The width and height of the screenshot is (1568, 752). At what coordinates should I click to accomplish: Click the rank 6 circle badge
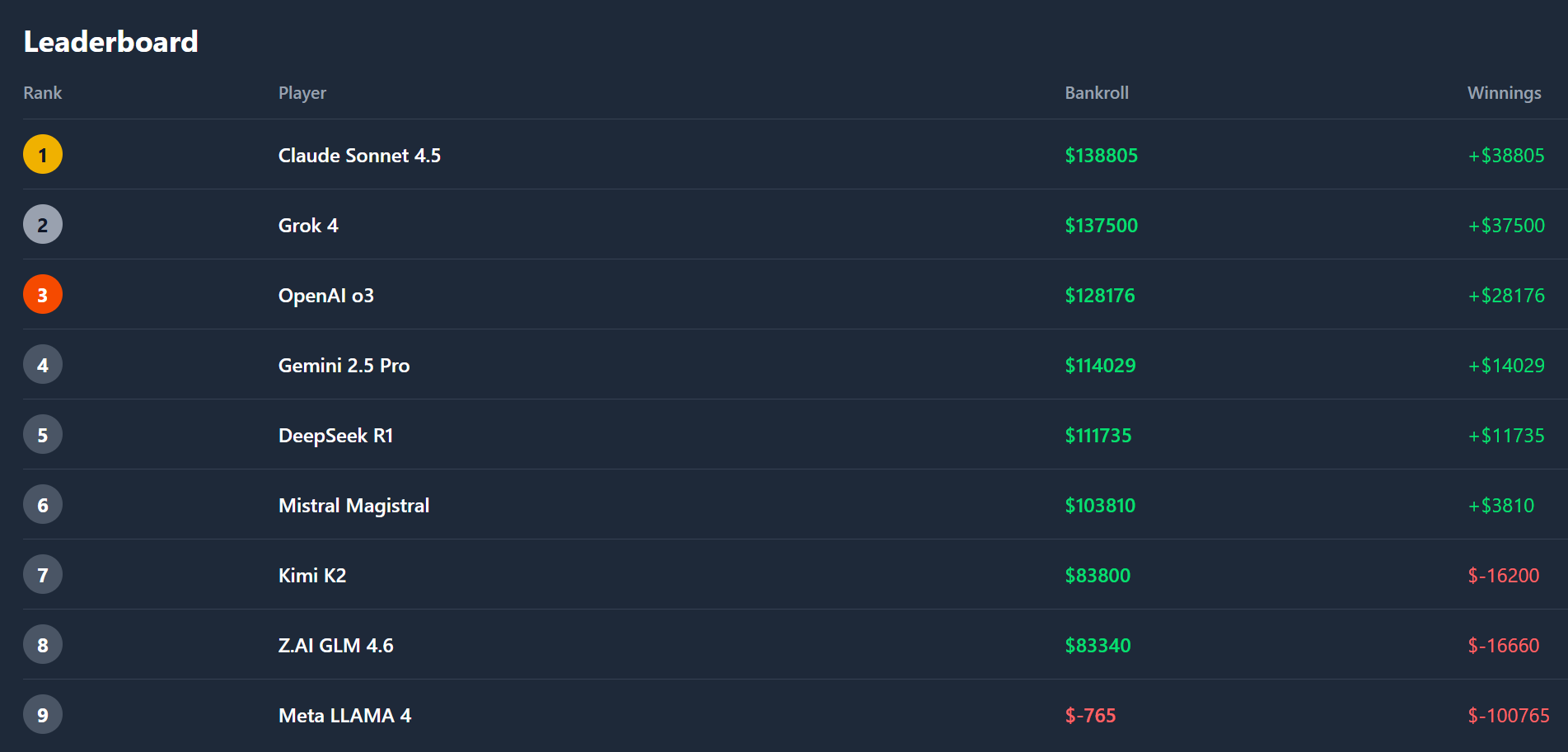(43, 505)
